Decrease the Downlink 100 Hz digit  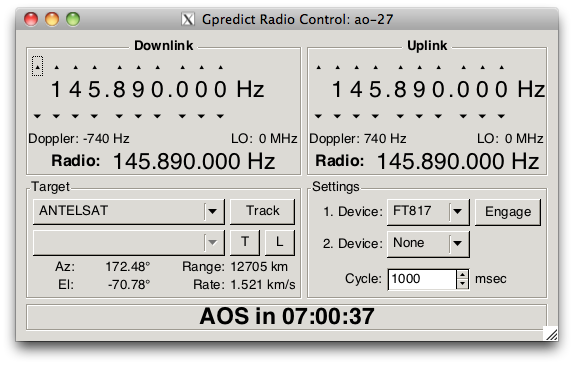click(182, 116)
